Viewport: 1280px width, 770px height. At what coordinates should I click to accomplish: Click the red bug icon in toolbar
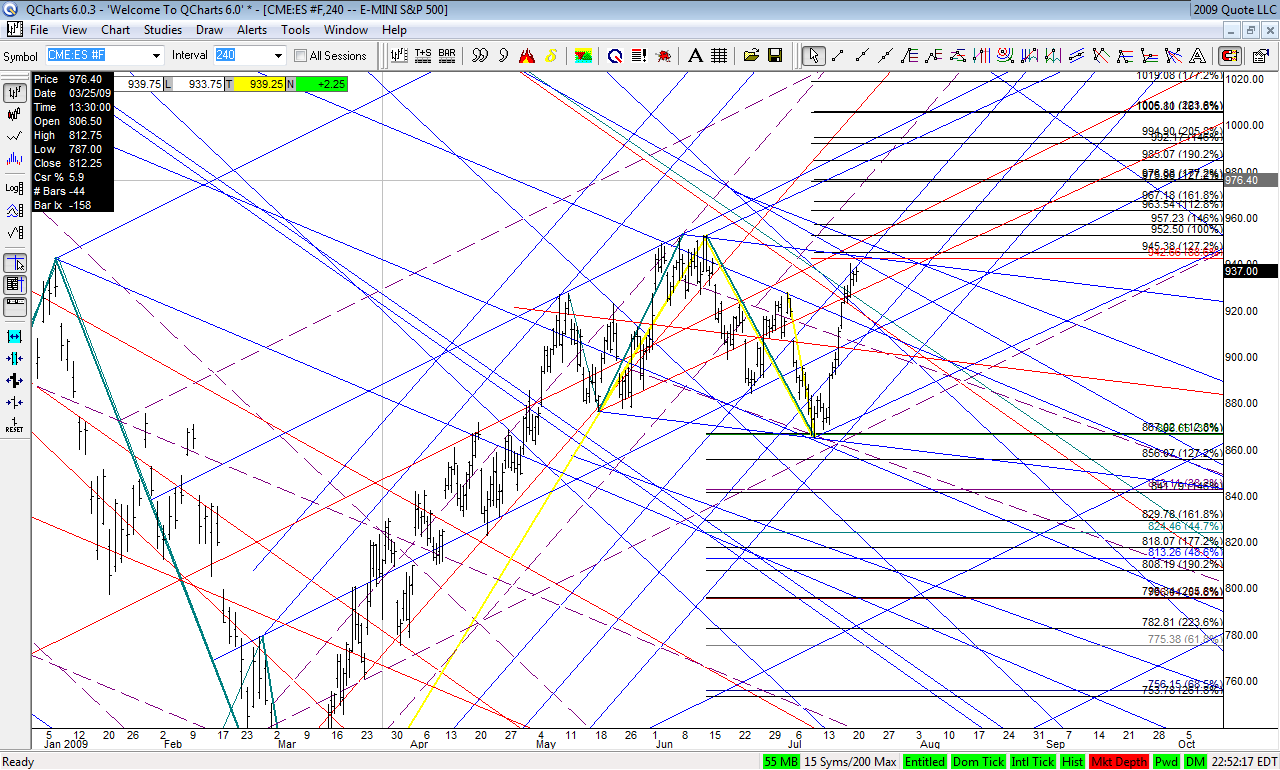tap(663, 56)
